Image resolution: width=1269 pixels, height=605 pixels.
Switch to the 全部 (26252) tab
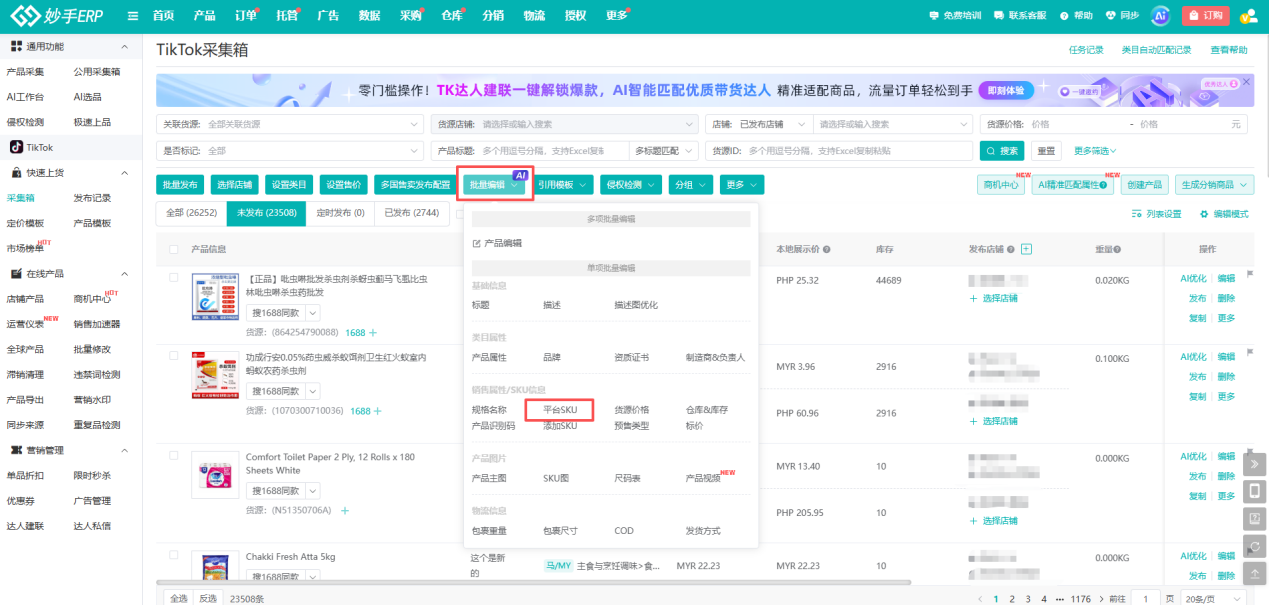[191, 213]
